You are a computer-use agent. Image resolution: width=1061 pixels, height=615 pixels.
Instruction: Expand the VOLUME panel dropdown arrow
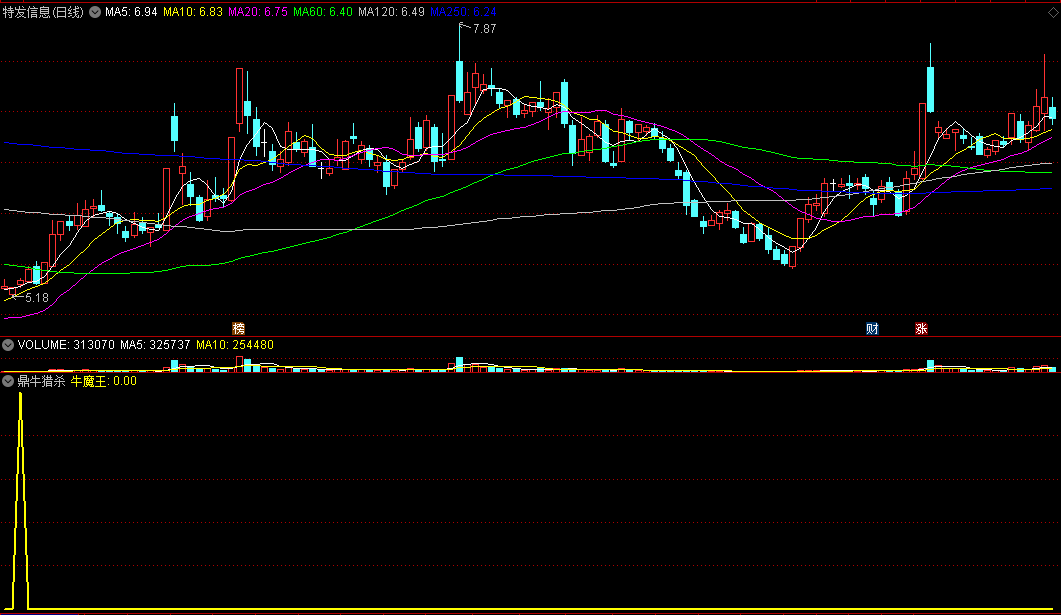[x=8, y=345]
